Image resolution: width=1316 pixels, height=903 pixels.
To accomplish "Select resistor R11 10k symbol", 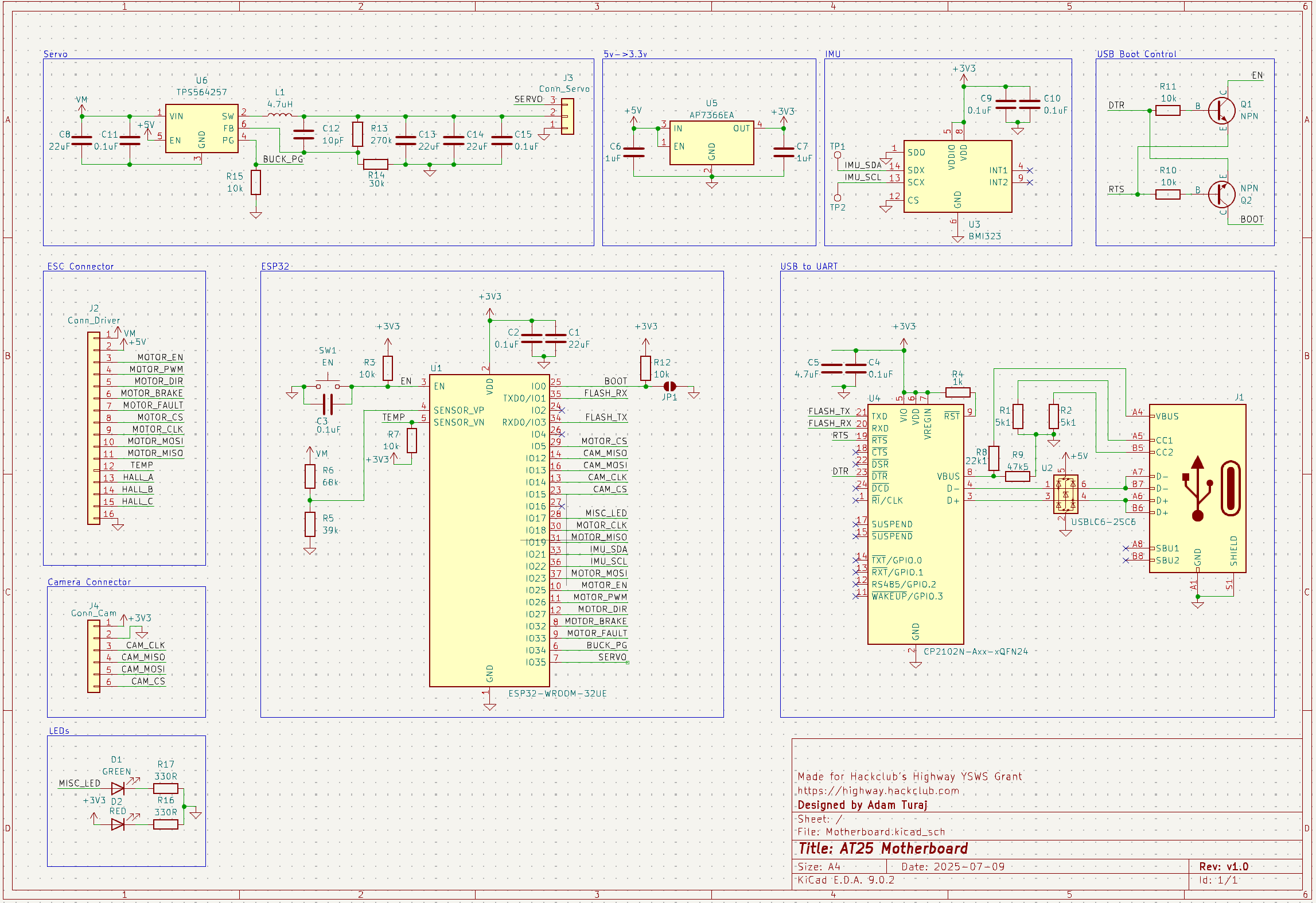I will pyautogui.click(x=1167, y=110).
